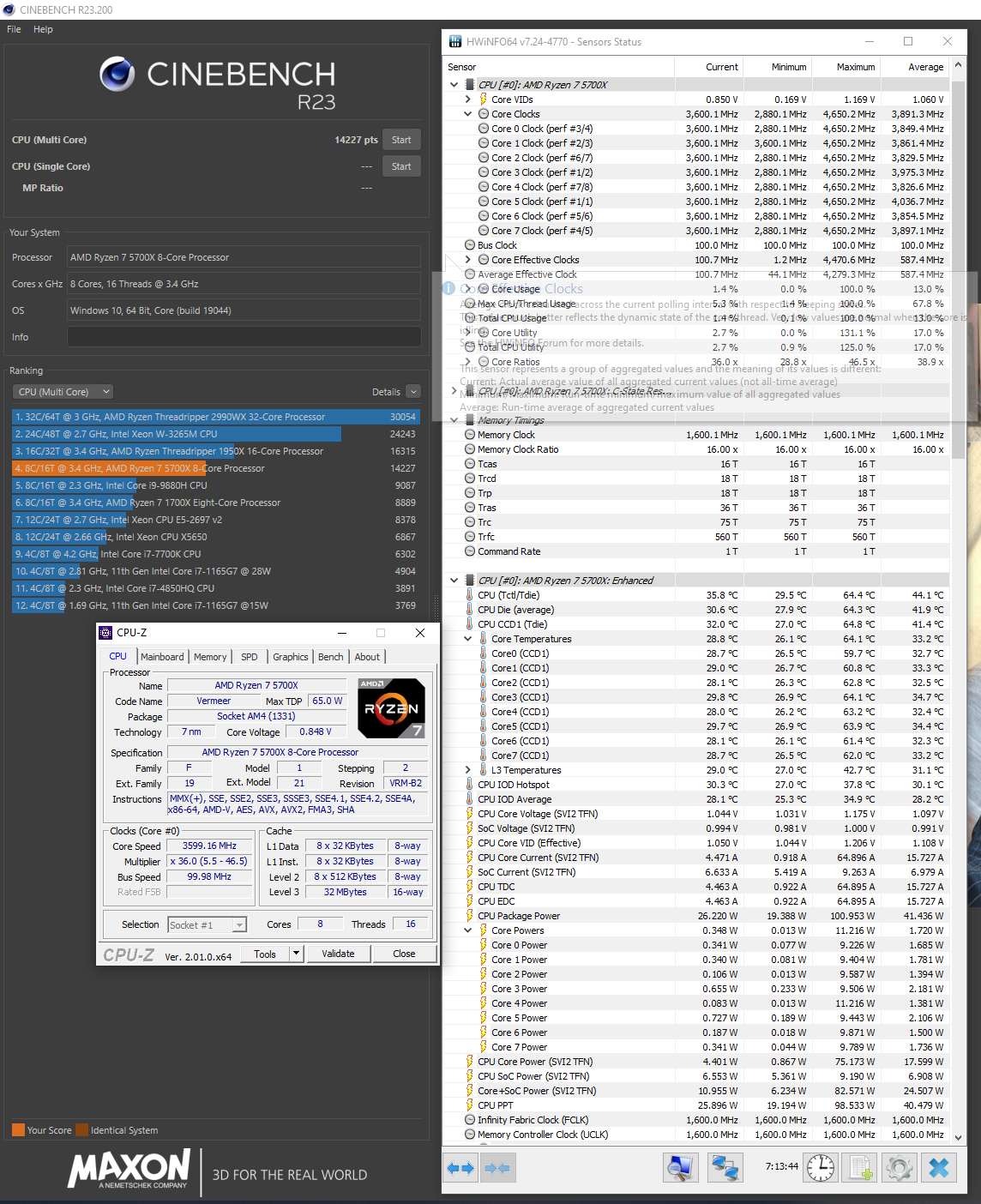
Task: Click HWiNFO title bar app icon
Action: (455, 41)
